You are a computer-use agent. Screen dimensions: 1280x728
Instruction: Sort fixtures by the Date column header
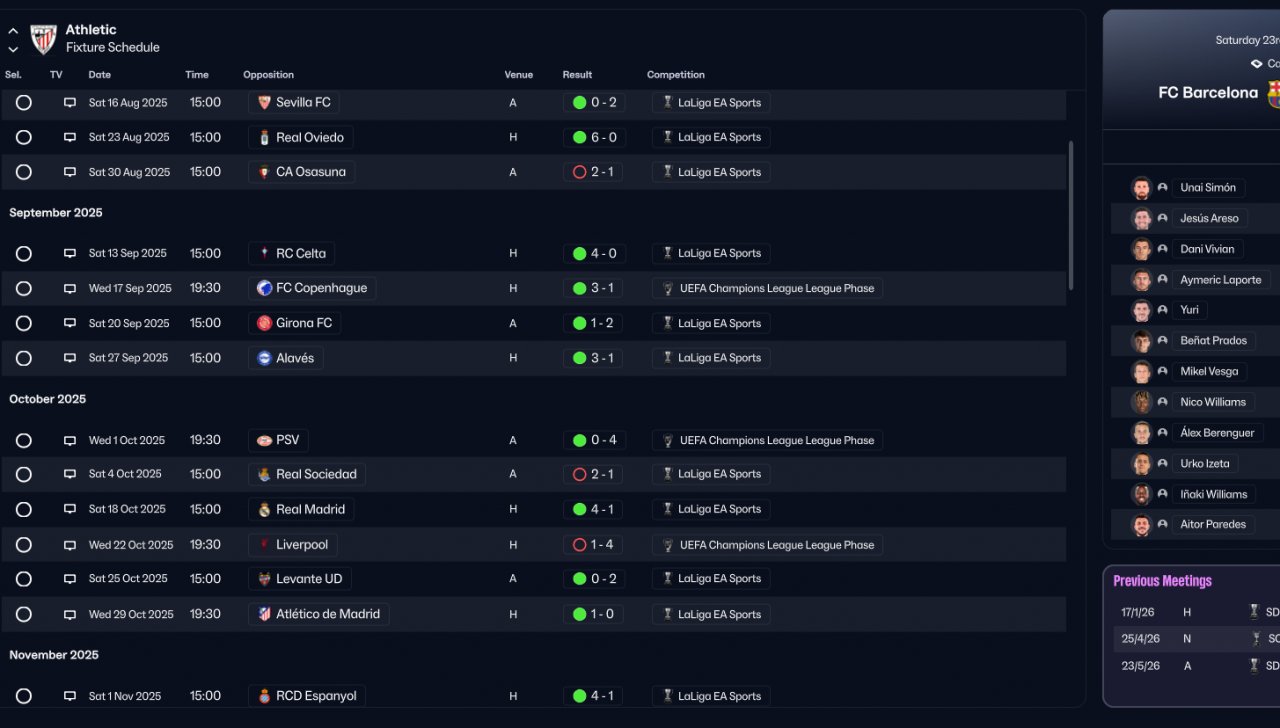coord(99,75)
